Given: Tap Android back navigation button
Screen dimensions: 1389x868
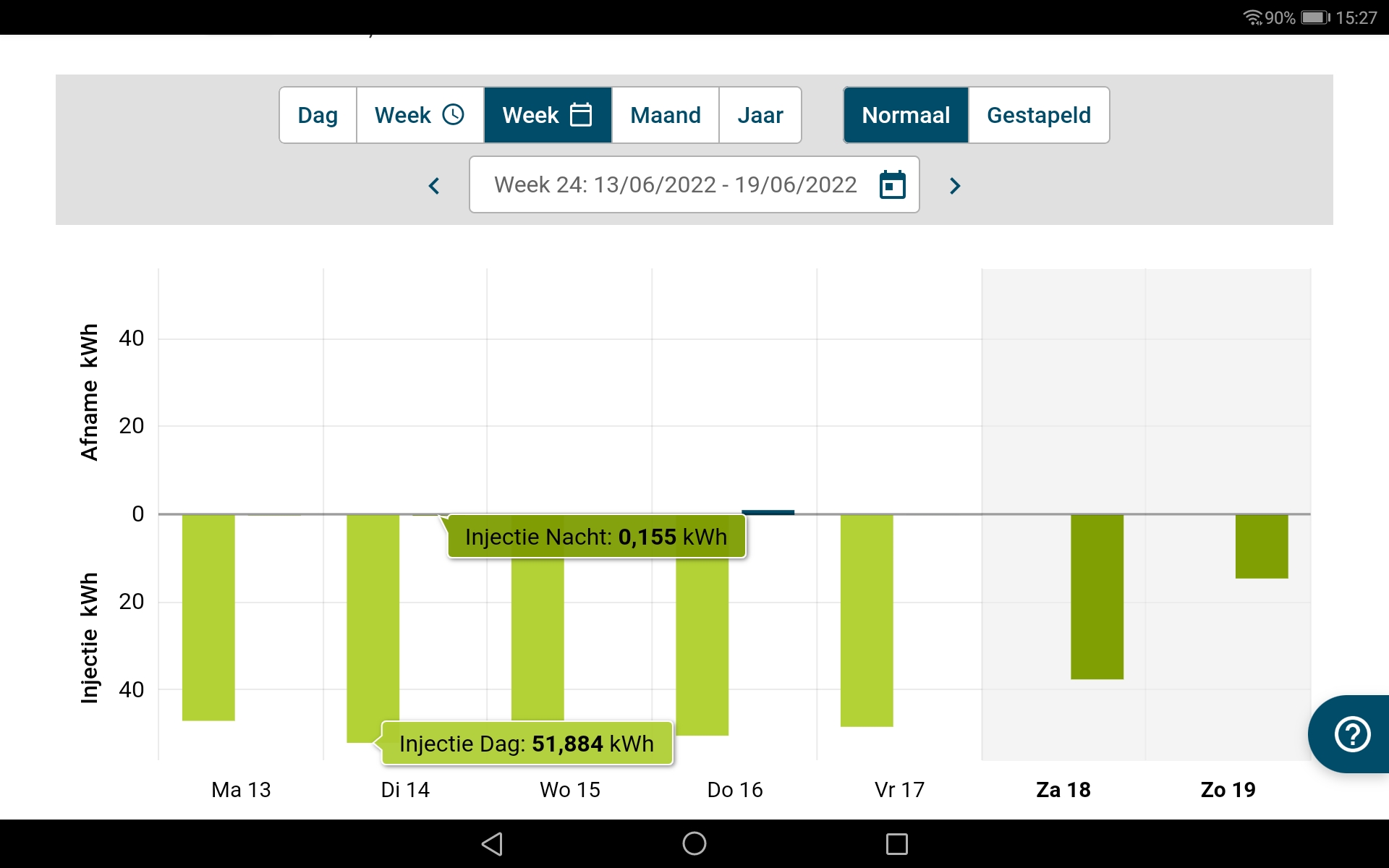Looking at the screenshot, I should (492, 843).
